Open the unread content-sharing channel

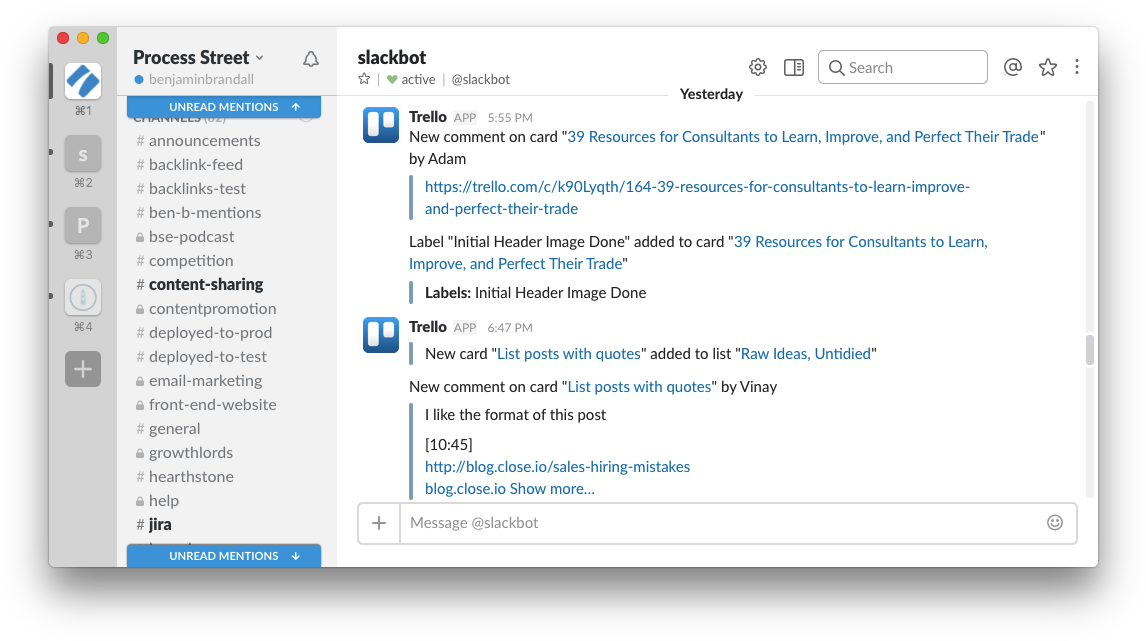199,284
